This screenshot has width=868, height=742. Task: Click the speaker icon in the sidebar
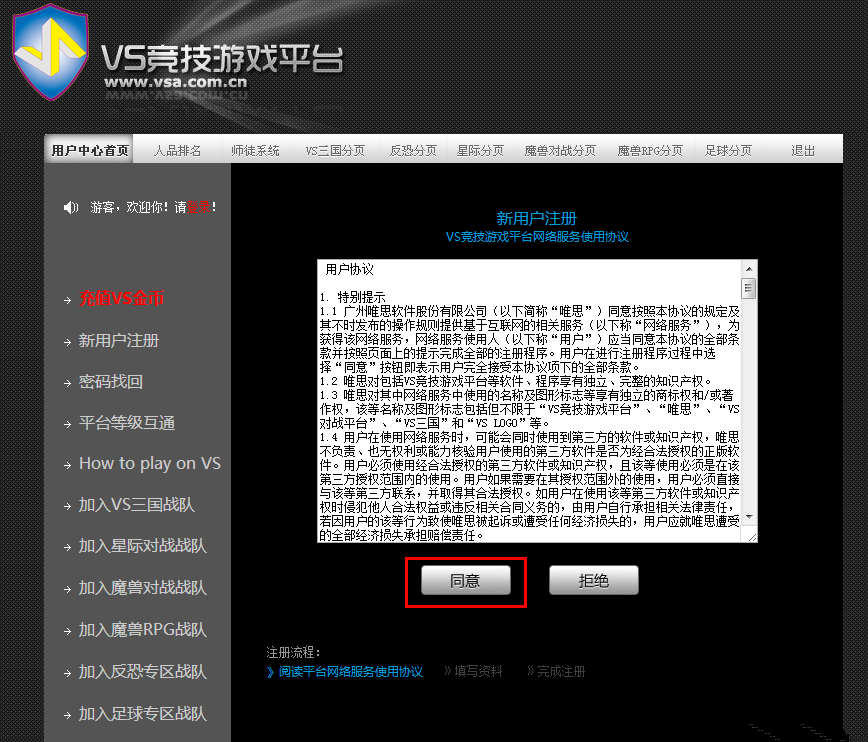coord(69,206)
